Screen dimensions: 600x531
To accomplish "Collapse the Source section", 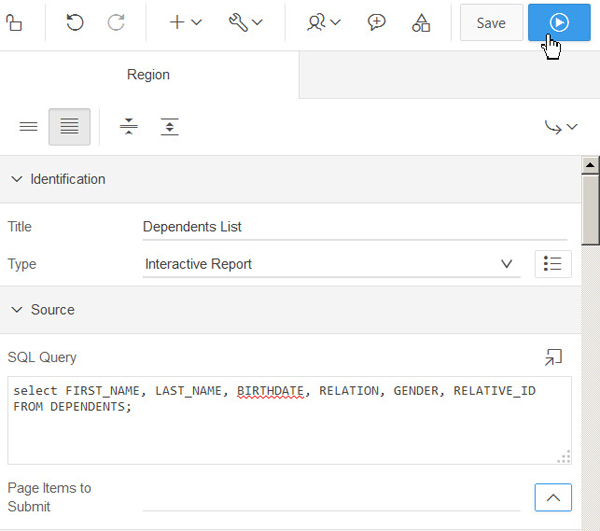I will (x=17, y=310).
